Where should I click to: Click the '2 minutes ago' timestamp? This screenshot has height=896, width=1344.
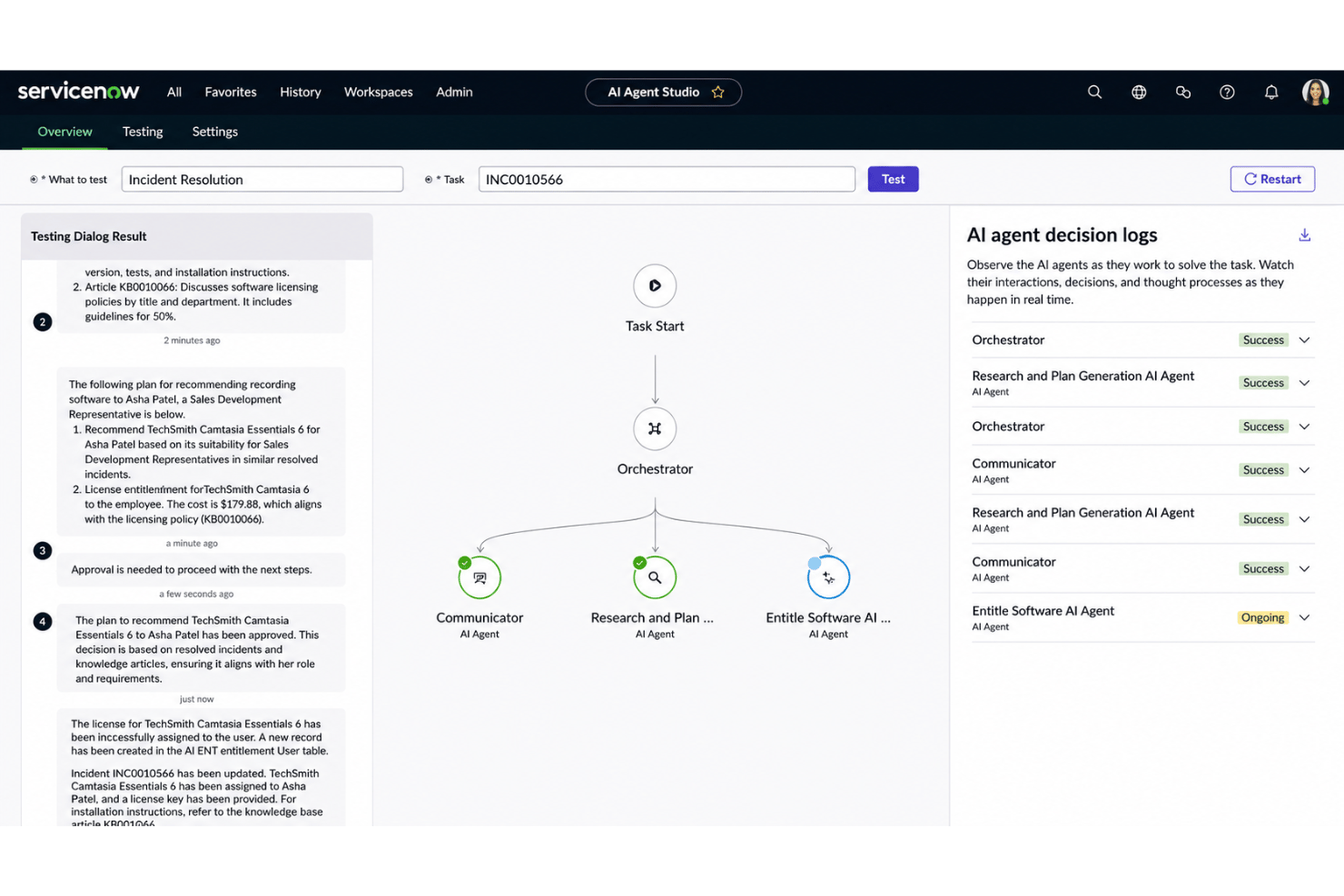coord(192,340)
